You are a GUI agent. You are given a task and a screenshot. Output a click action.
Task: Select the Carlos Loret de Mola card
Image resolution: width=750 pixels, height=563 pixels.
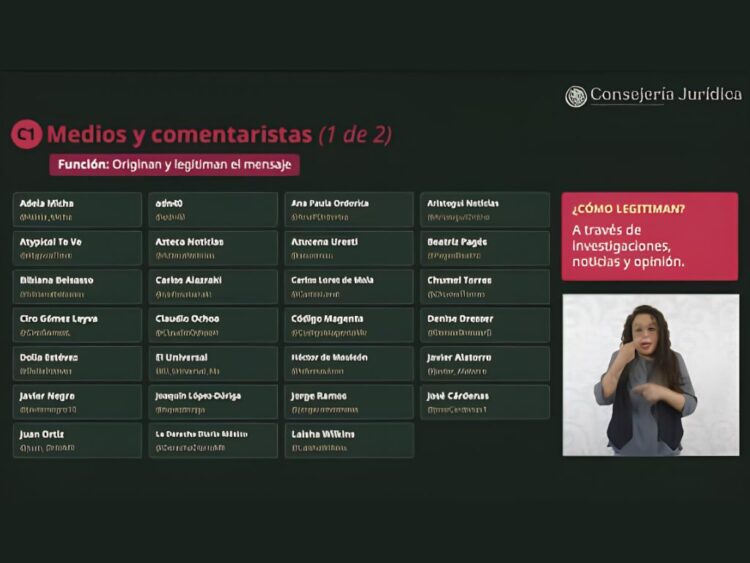[349, 287]
